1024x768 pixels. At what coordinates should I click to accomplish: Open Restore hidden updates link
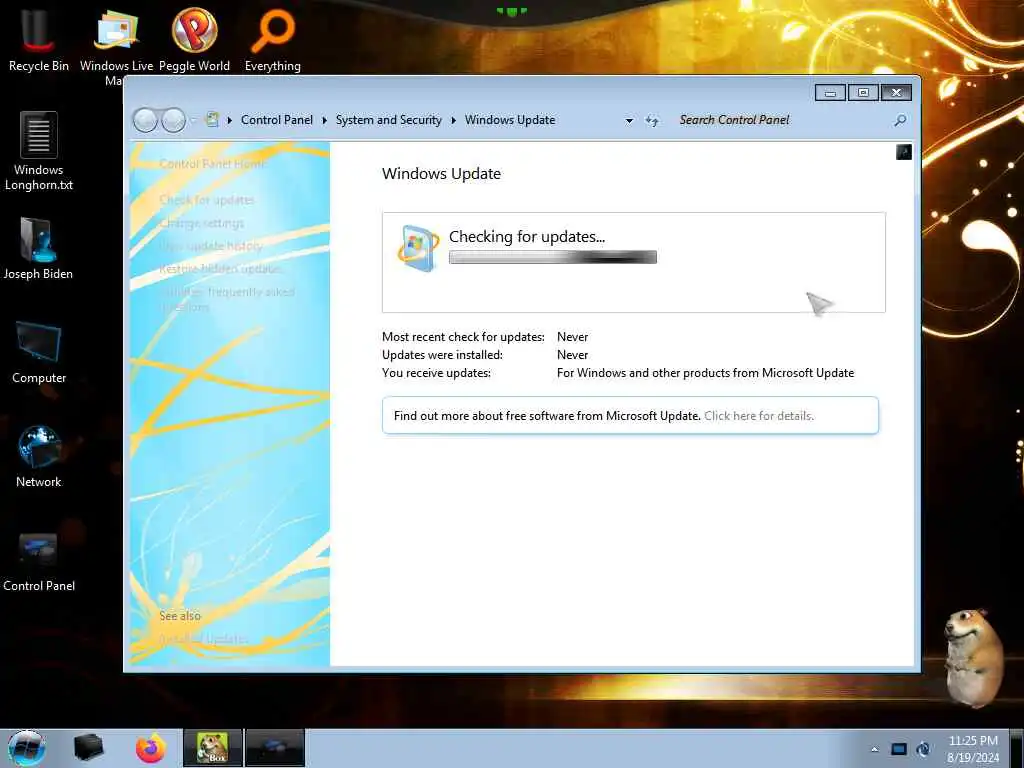coord(220,268)
